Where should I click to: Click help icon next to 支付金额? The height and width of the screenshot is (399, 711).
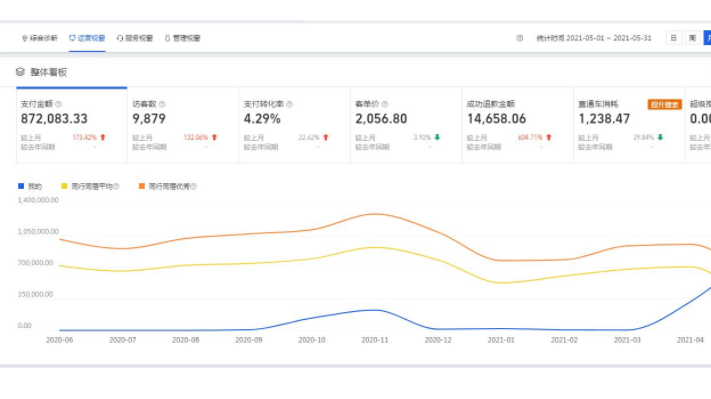(x=58, y=104)
